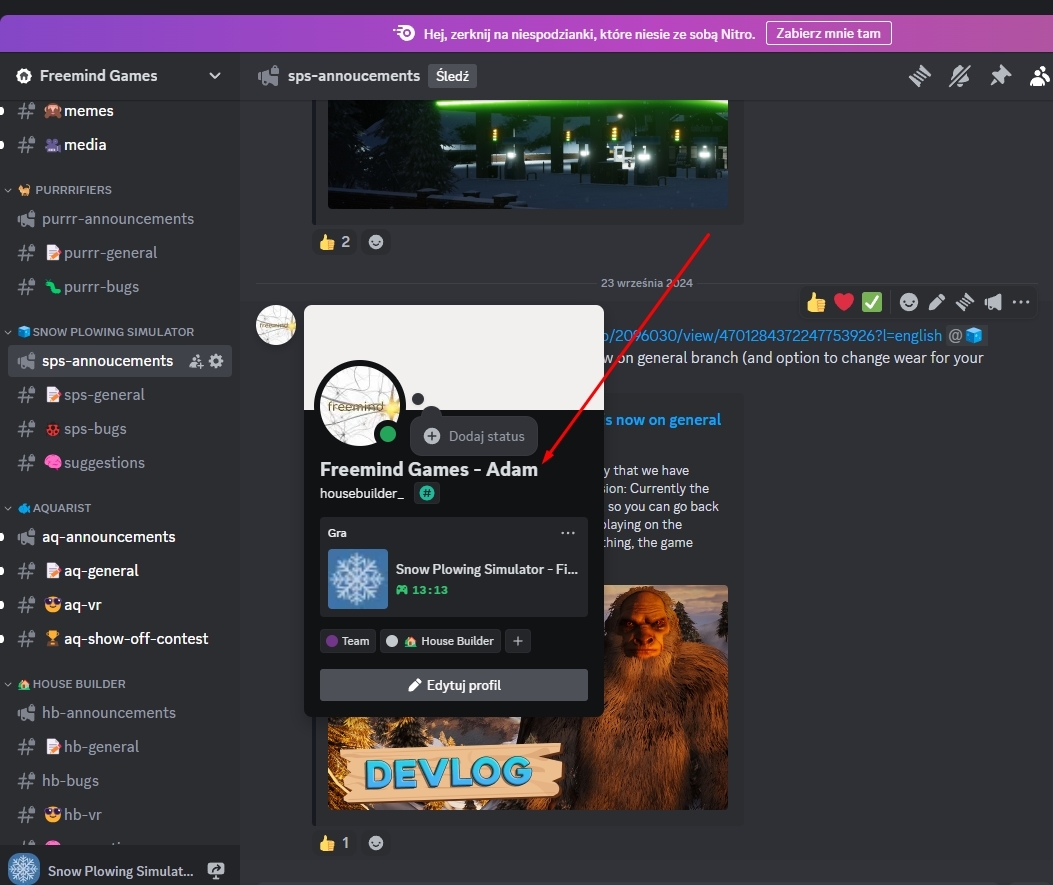Viewport: 1053px width, 885px height.
Task: Click the Edytuj profil button
Action: (453, 685)
